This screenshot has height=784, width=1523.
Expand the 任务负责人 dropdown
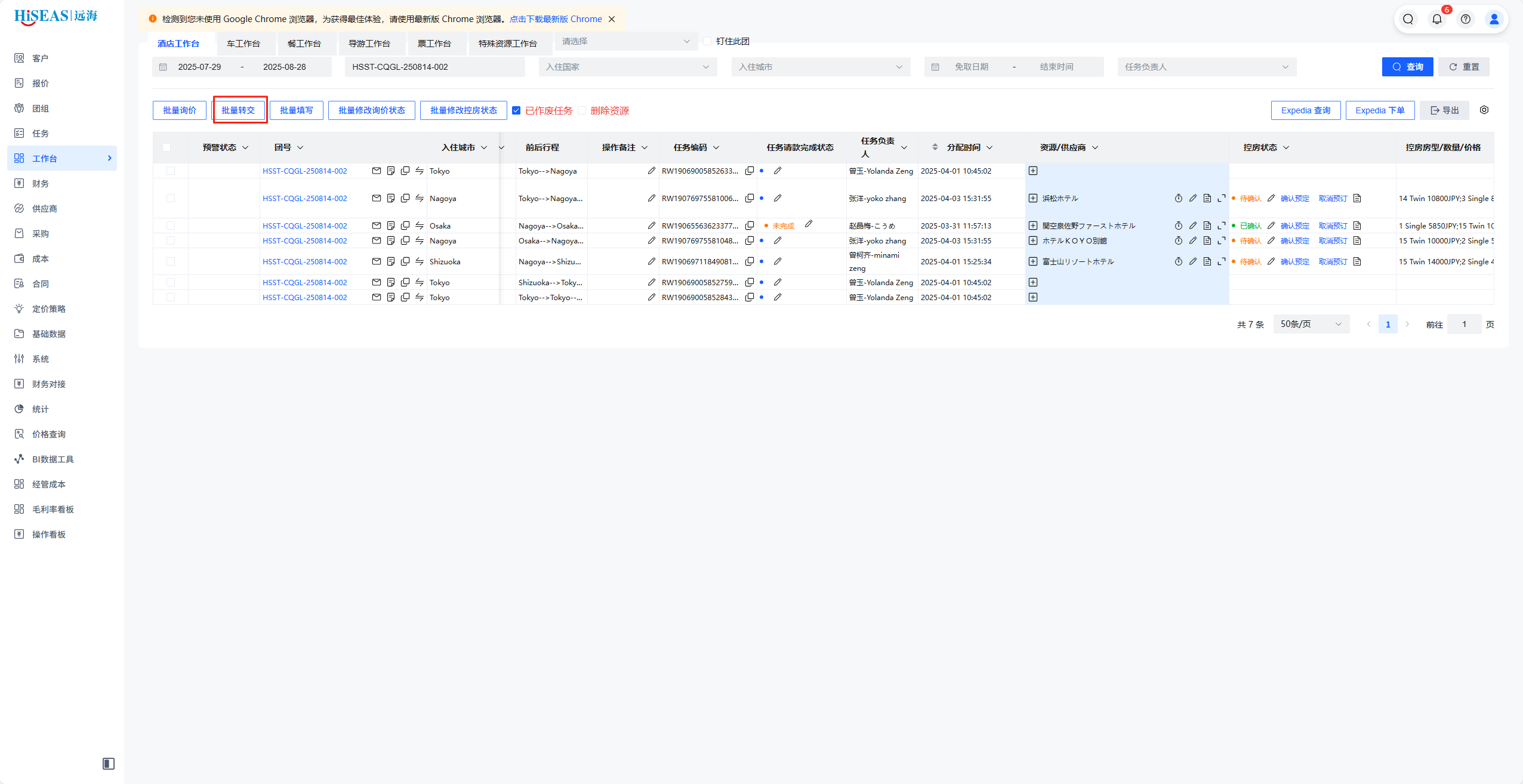(1206, 67)
